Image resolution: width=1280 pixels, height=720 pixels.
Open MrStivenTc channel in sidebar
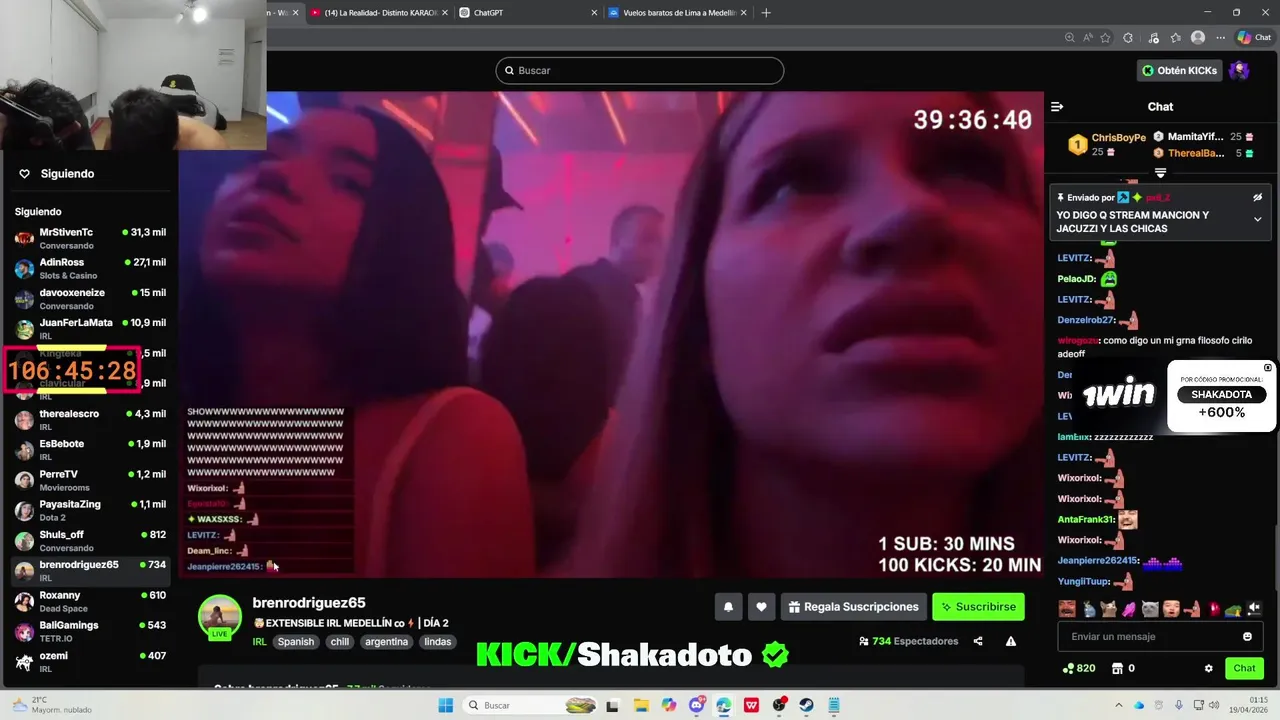(x=90, y=238)
